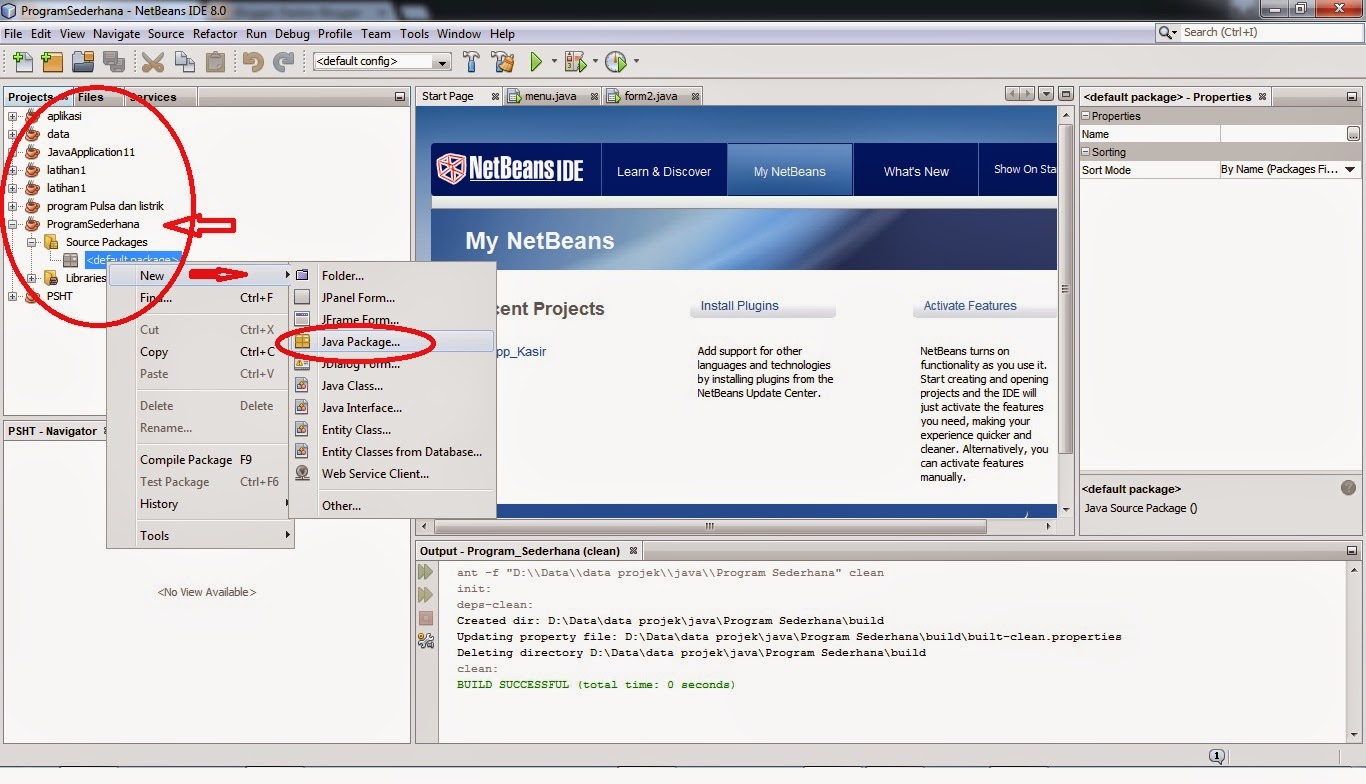The height and width of the screenshot is (784, 1366).
Task: Choose Java Package... from New submenu
Action: click(393, 342)
